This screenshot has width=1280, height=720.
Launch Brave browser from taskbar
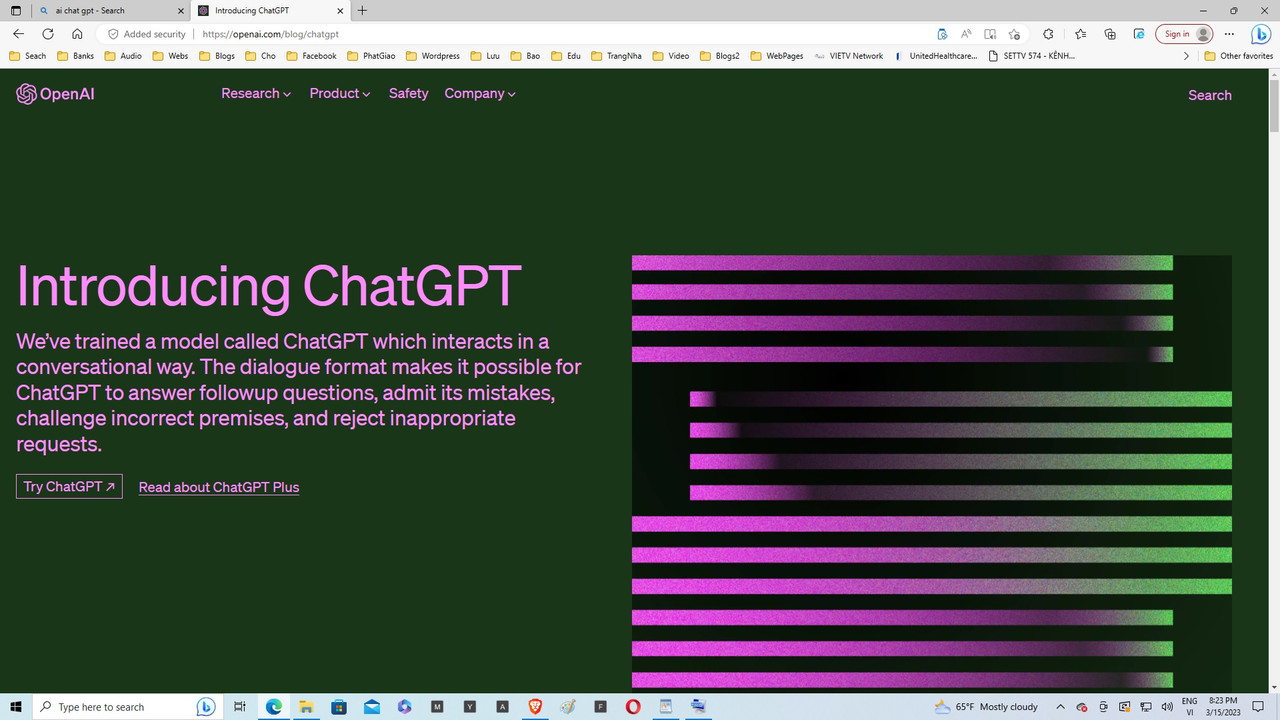(x=535, y=707)
